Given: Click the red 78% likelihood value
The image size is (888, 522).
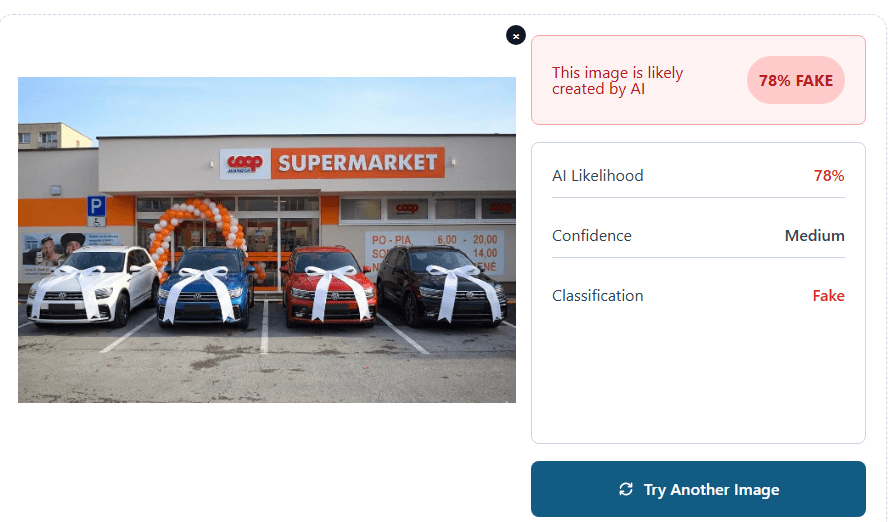Looking at the screenshot, I should 829,176.
